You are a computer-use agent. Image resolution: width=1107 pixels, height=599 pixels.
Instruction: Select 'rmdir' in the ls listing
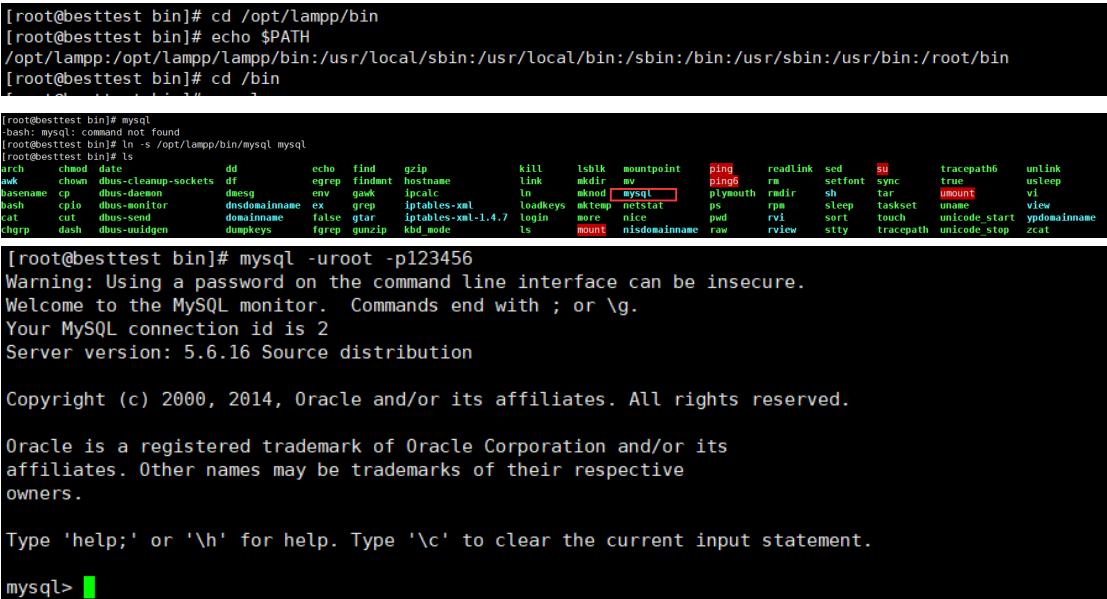782,193
